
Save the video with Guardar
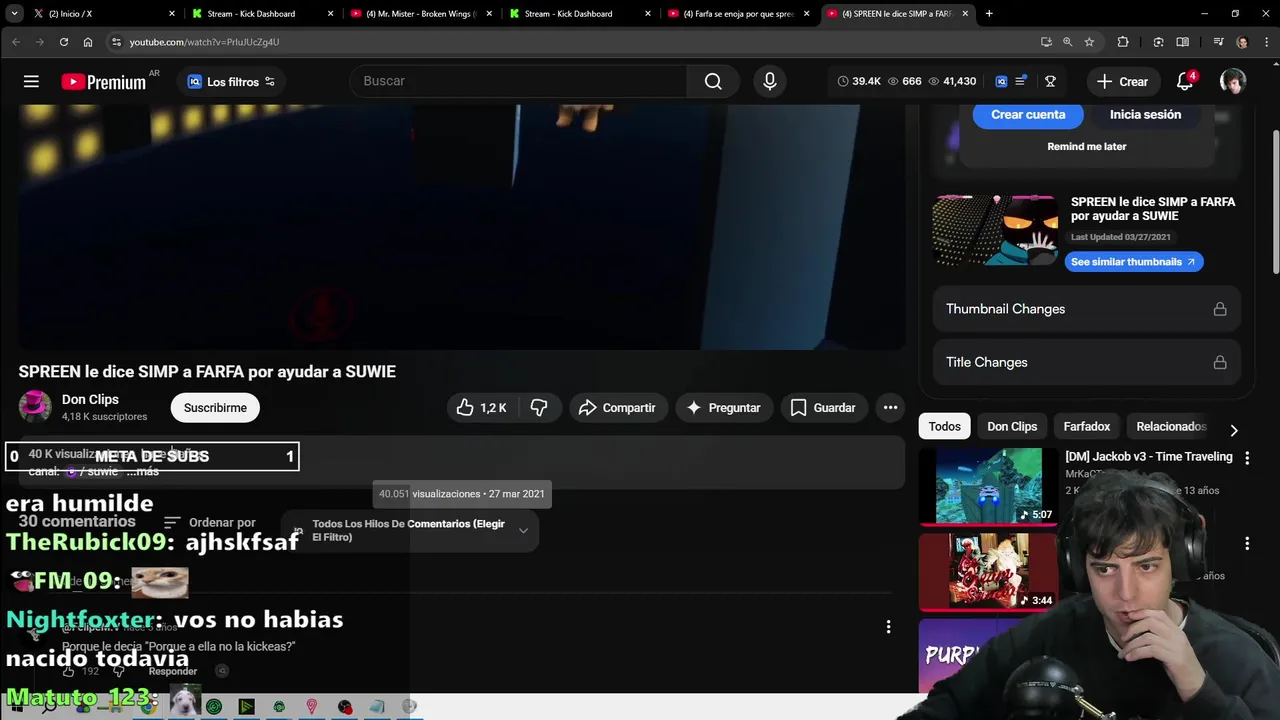click(x=823, y=408)
